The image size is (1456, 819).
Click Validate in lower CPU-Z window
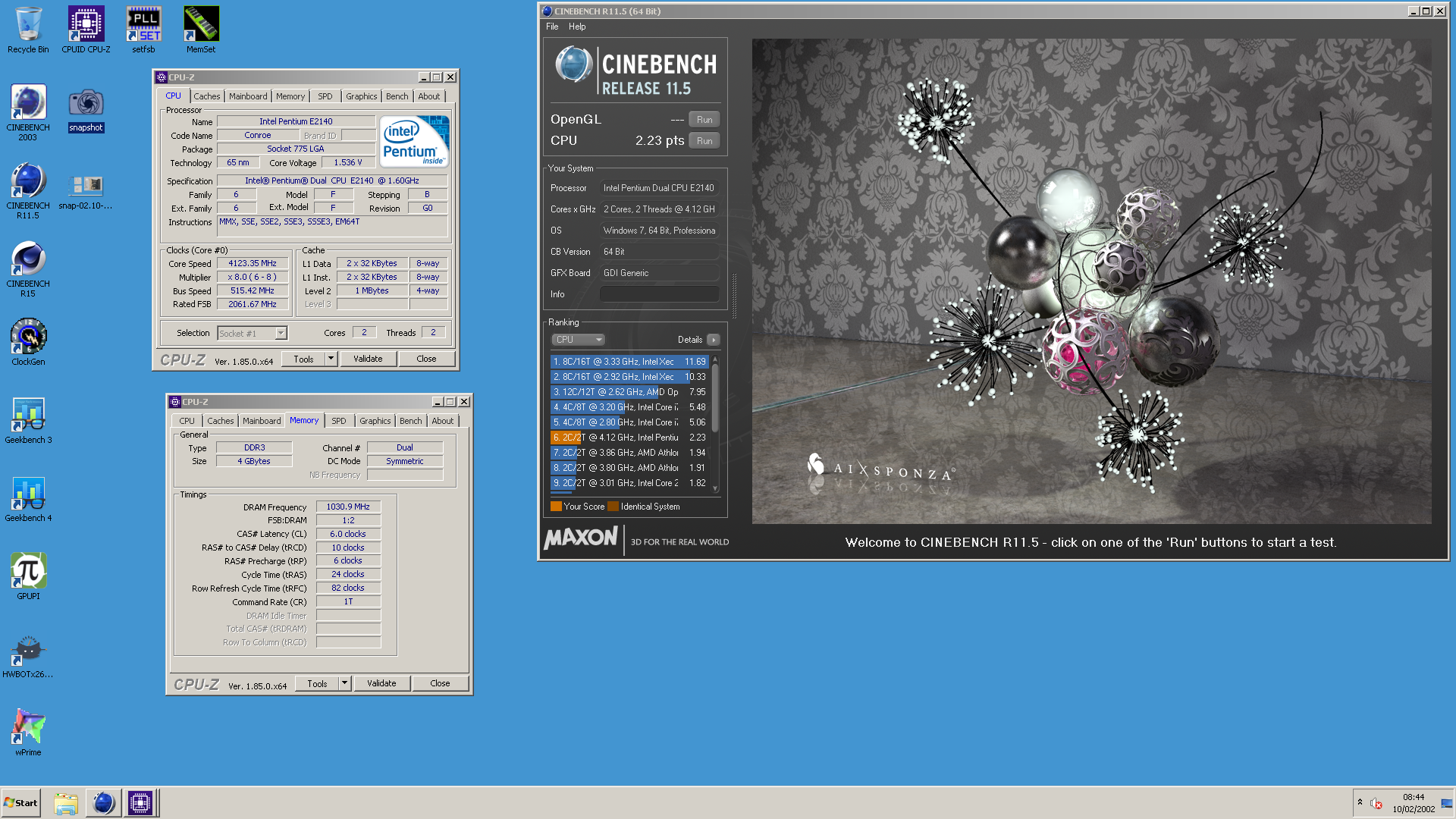point(381,683)
